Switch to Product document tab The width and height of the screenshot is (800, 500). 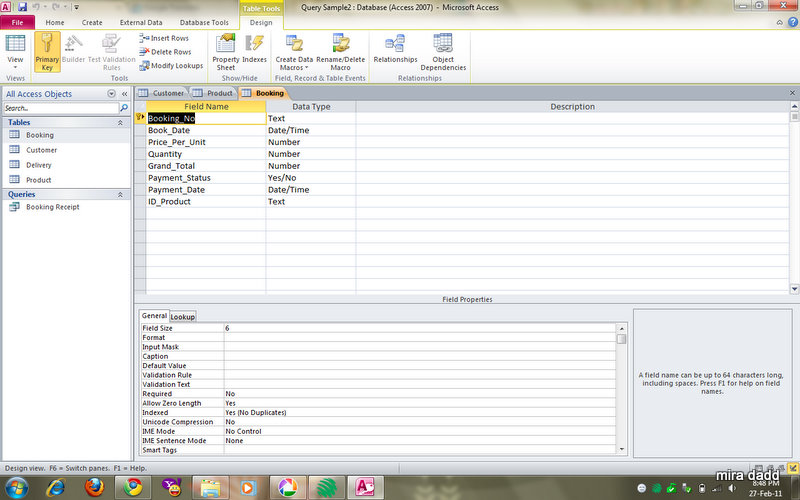(214, 93)
